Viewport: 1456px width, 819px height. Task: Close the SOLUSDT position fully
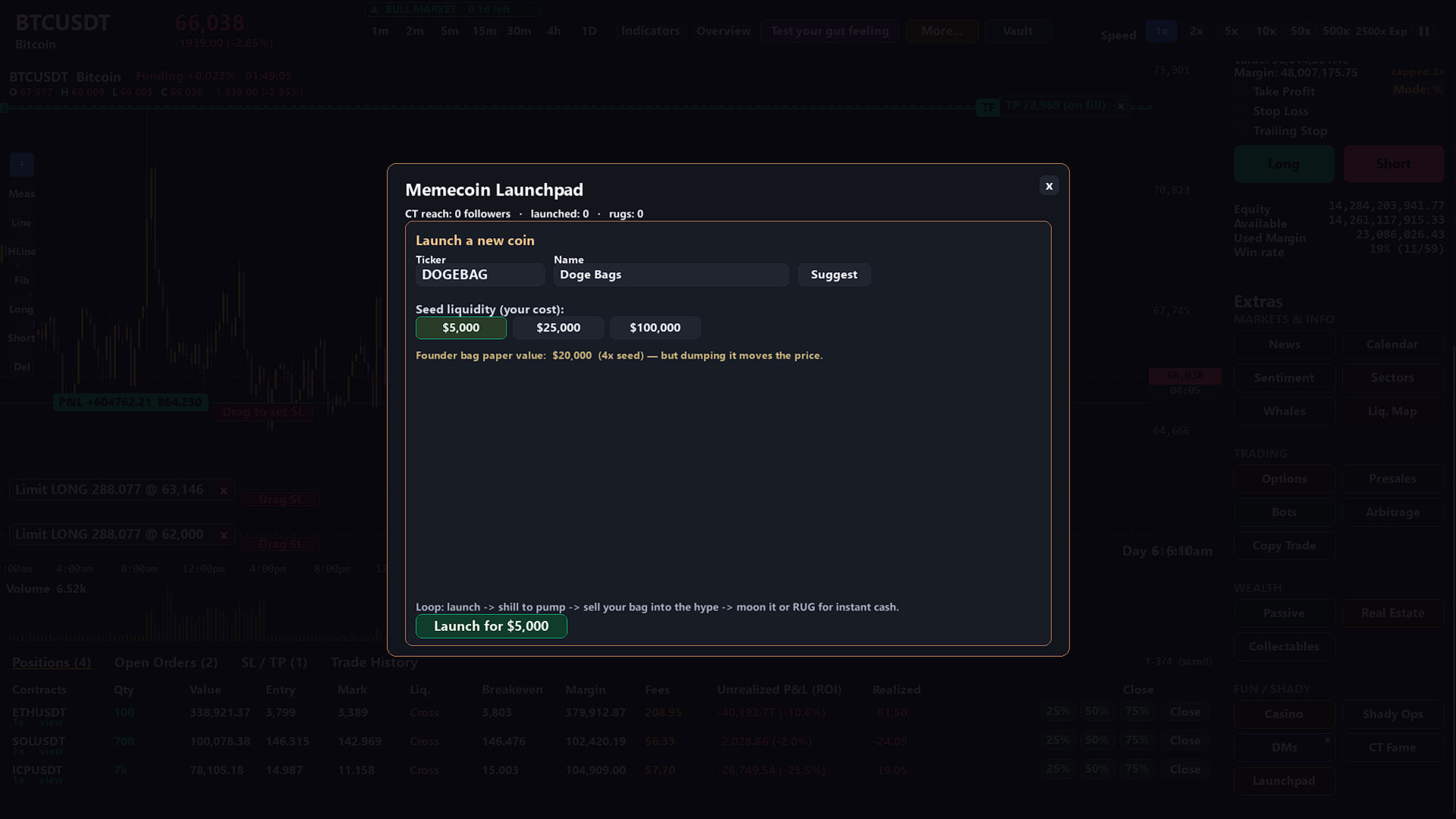tap(1185, 740)
